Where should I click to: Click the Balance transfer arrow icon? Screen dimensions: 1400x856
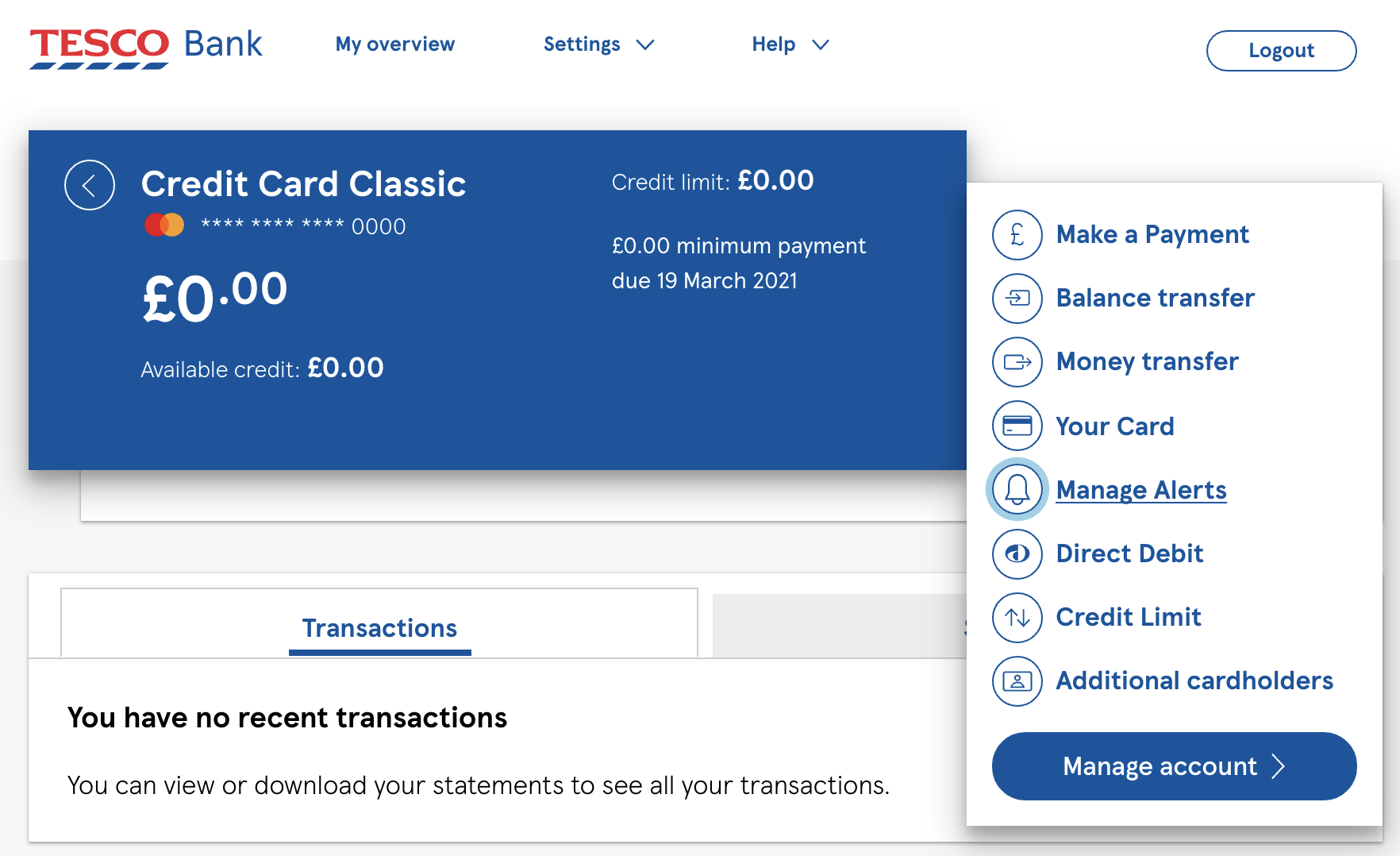point(1017,299)
